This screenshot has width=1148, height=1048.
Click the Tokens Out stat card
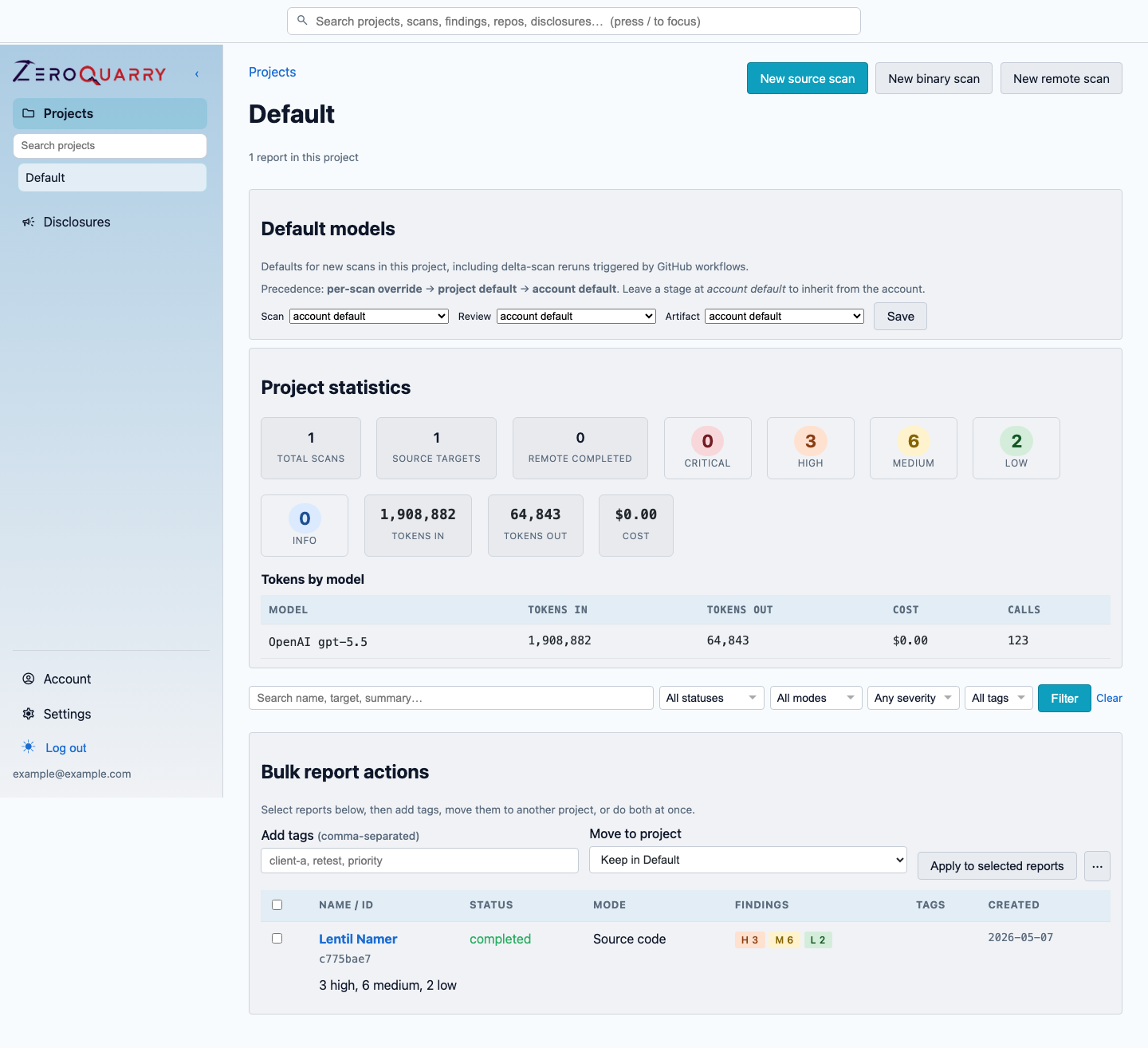pos(536,526)
